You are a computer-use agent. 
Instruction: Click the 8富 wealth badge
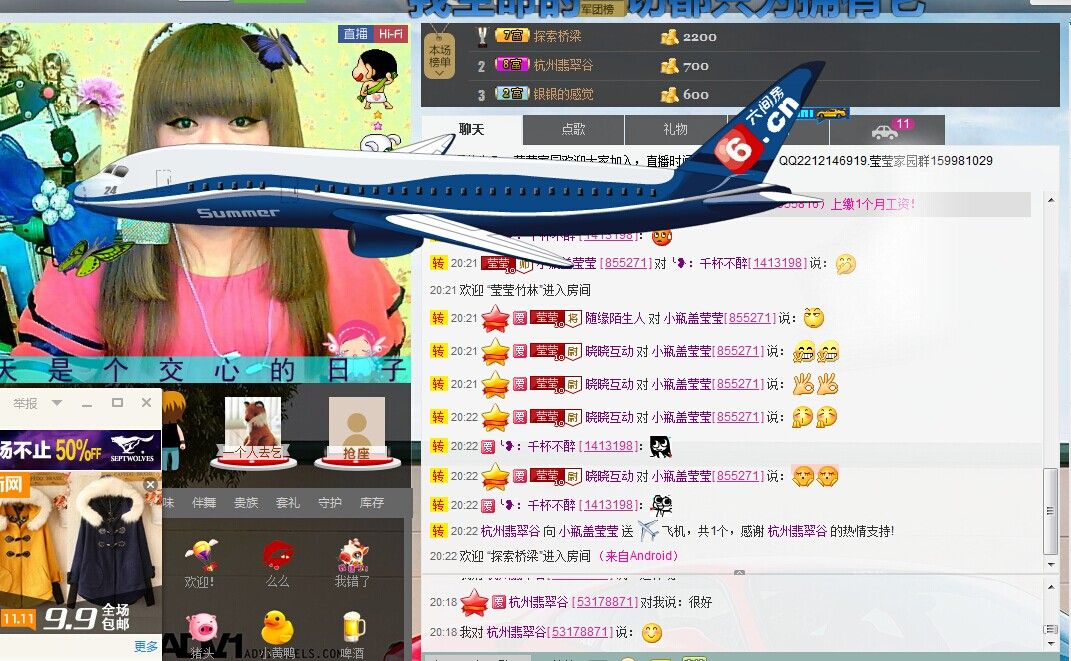(x=512, y=65)
